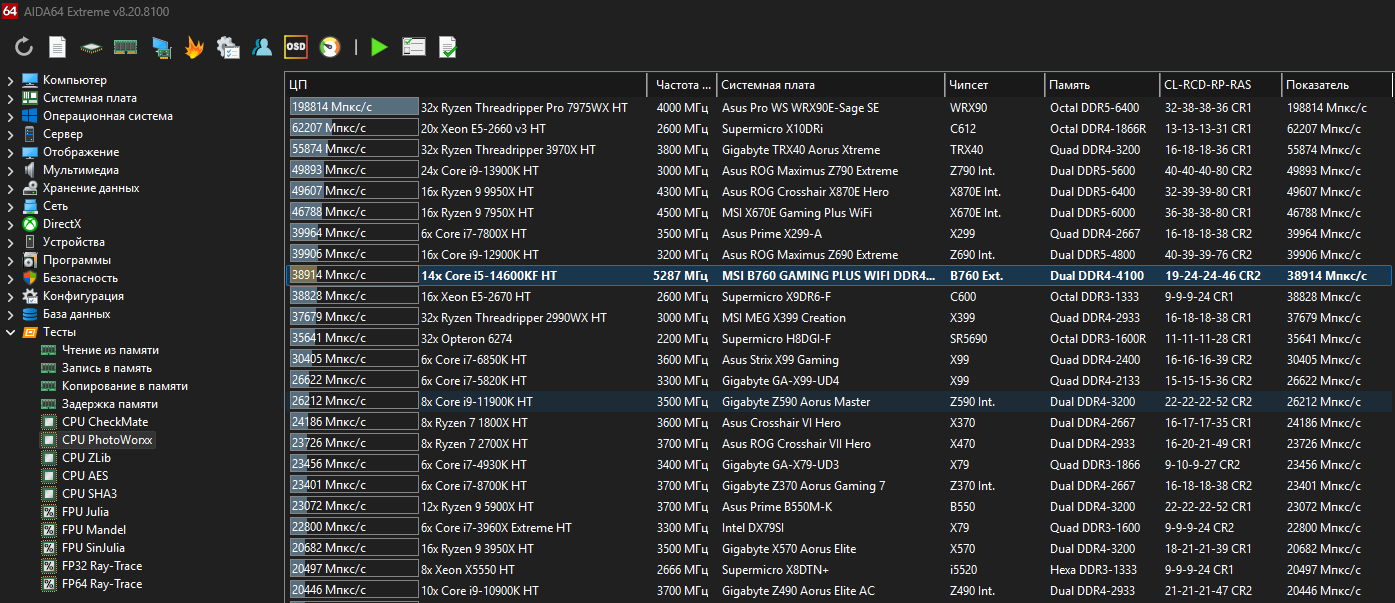Select the 14x Core i5-14600KF HT row

coord(838,275)
